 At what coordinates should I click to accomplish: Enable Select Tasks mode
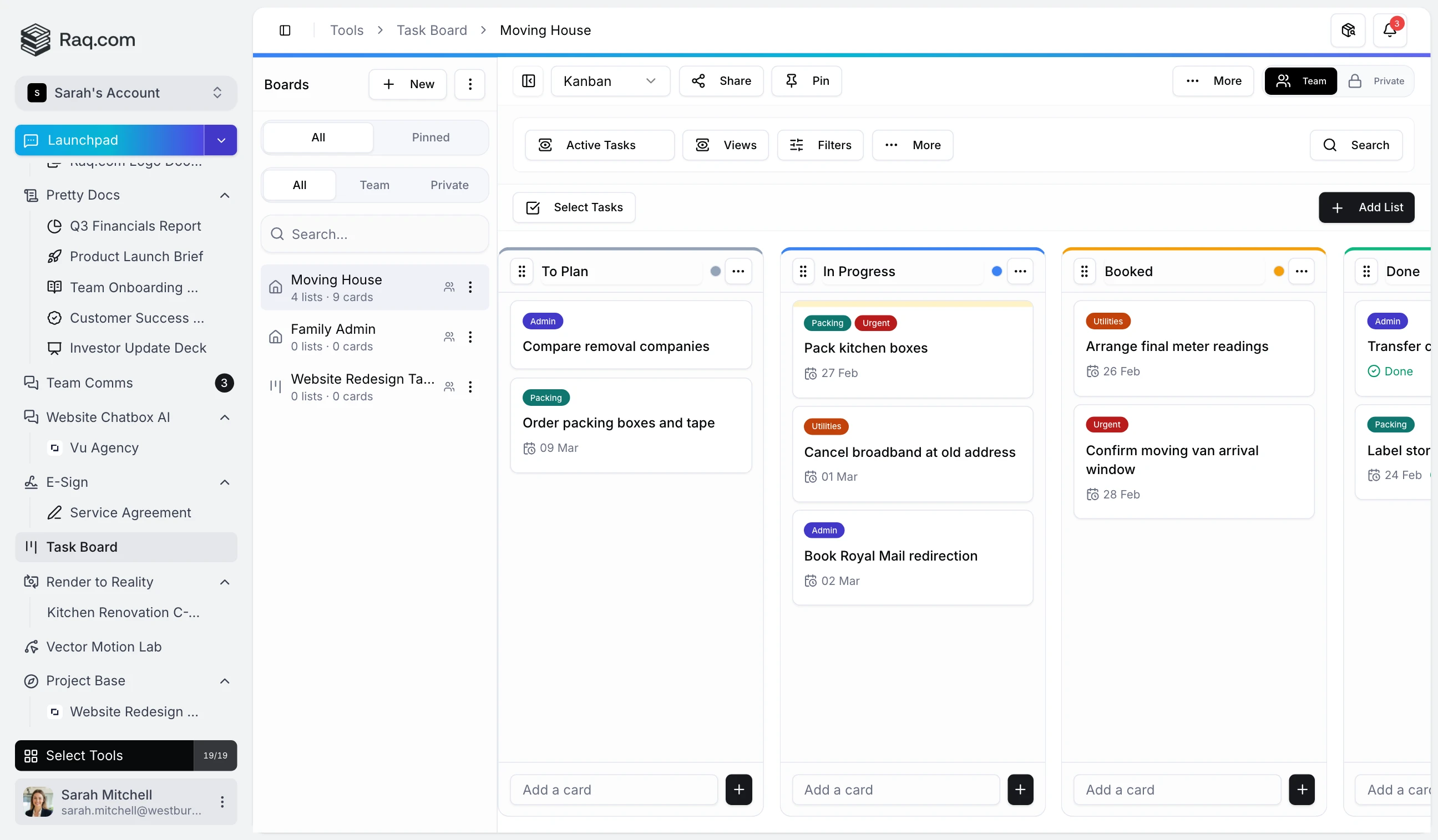(574, 207)
